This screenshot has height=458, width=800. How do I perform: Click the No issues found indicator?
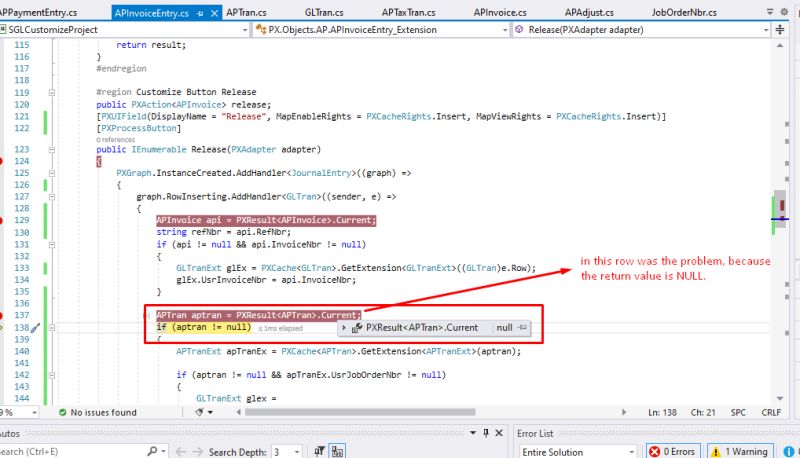coord(97,413)
